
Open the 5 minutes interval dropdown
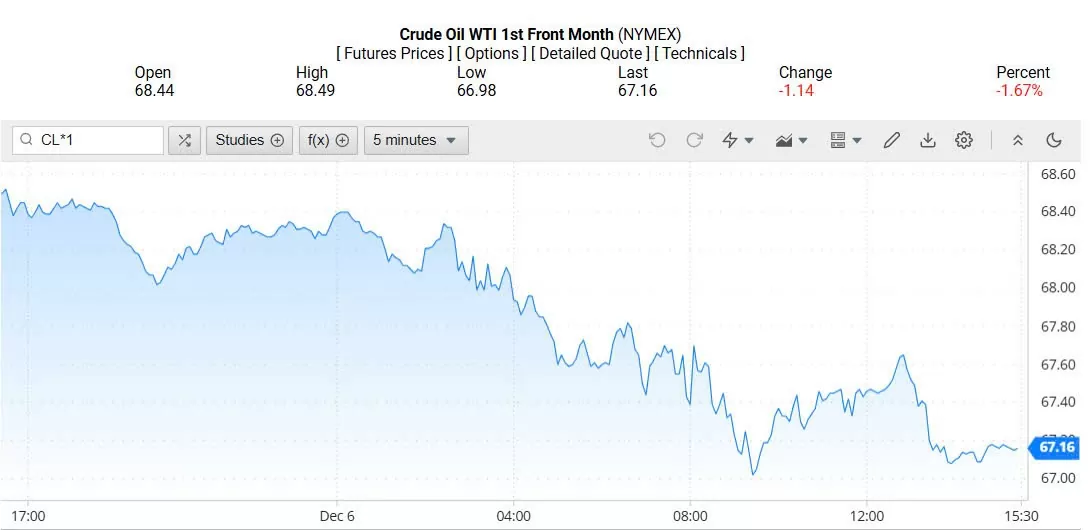tap(416, 140)
